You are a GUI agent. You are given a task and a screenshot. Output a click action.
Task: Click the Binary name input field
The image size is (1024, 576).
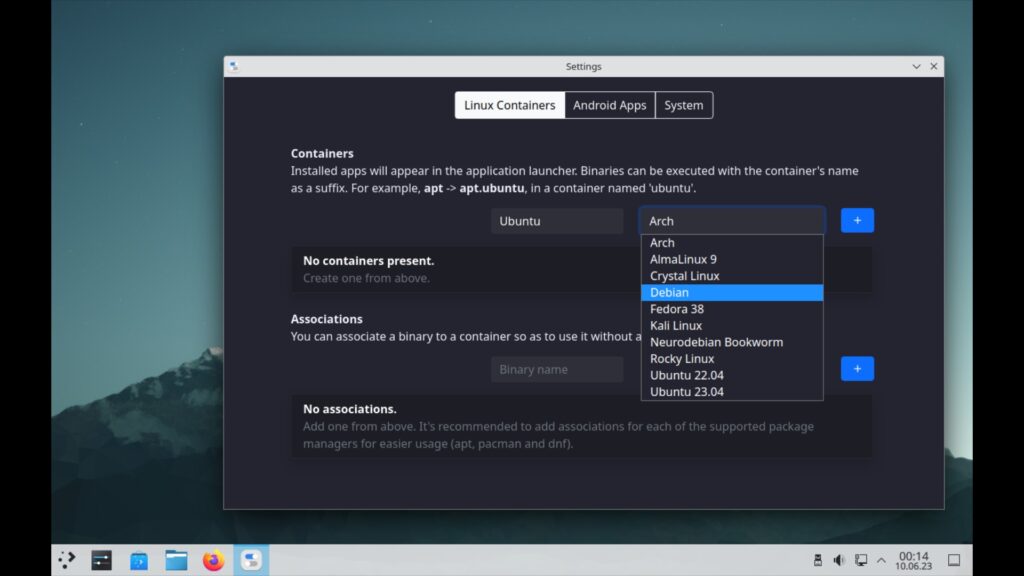pos(557,369)
